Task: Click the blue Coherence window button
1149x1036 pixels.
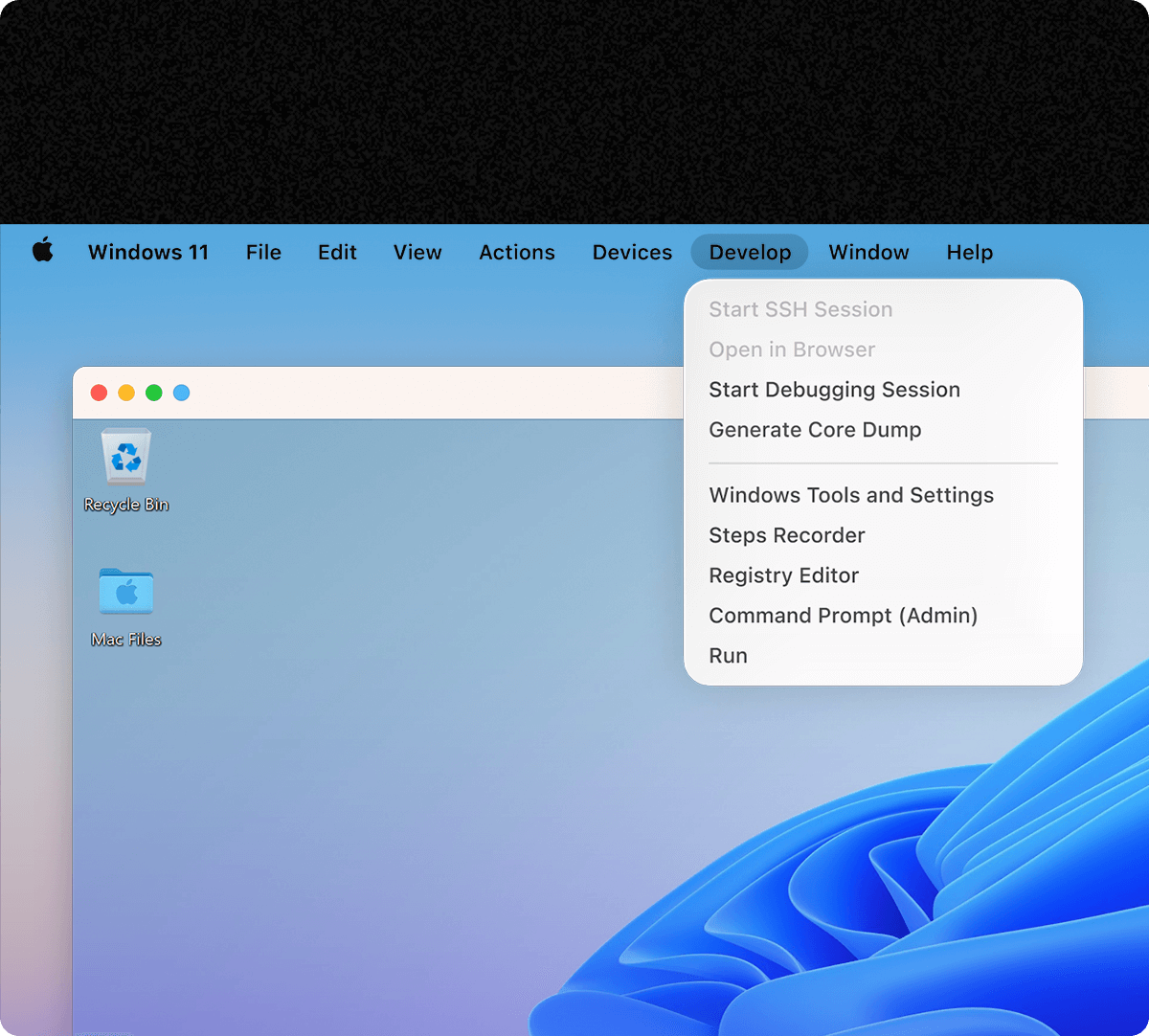Action: 181,393
